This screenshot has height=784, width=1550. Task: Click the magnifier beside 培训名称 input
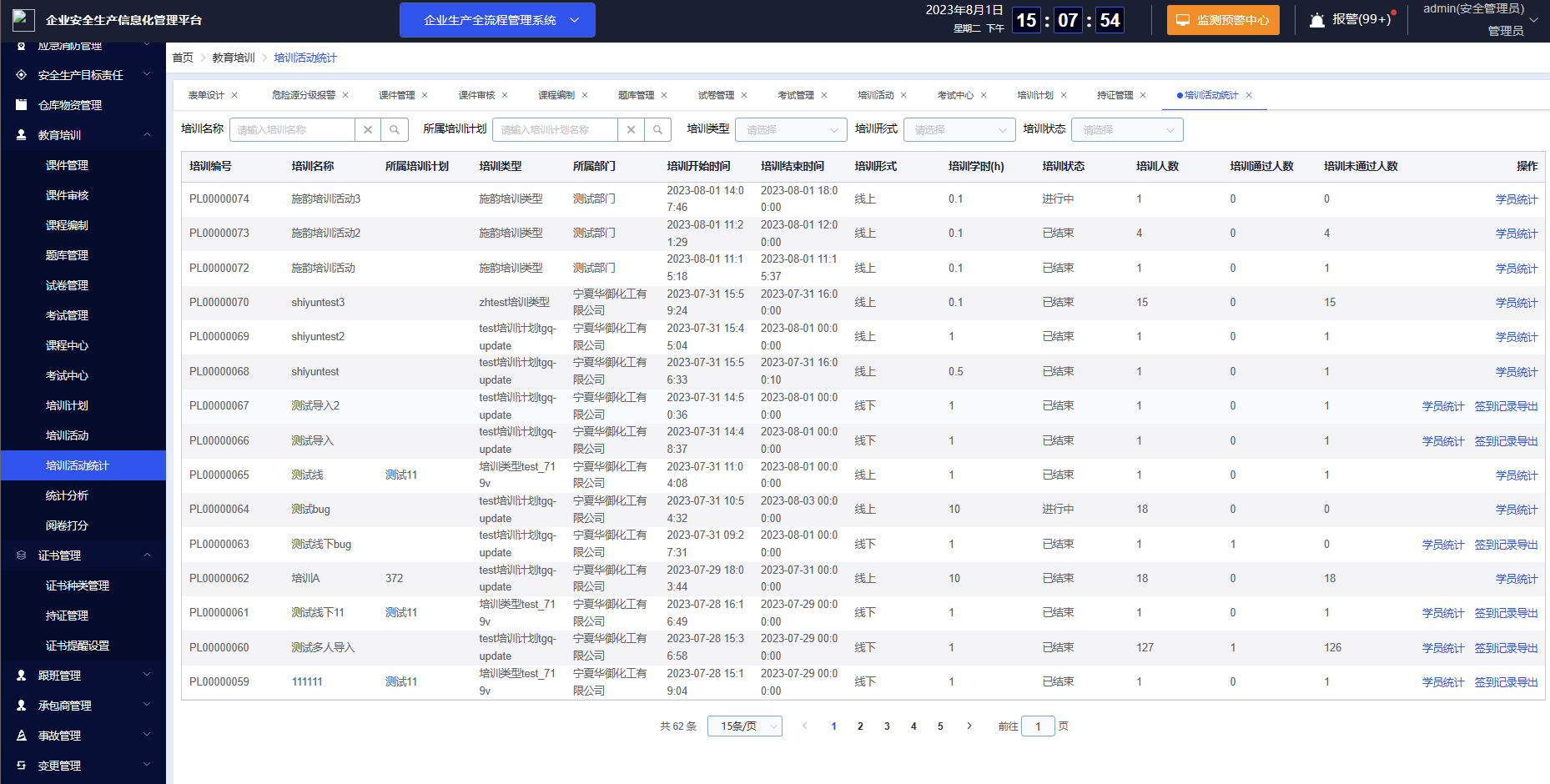[x=395, y=130]
